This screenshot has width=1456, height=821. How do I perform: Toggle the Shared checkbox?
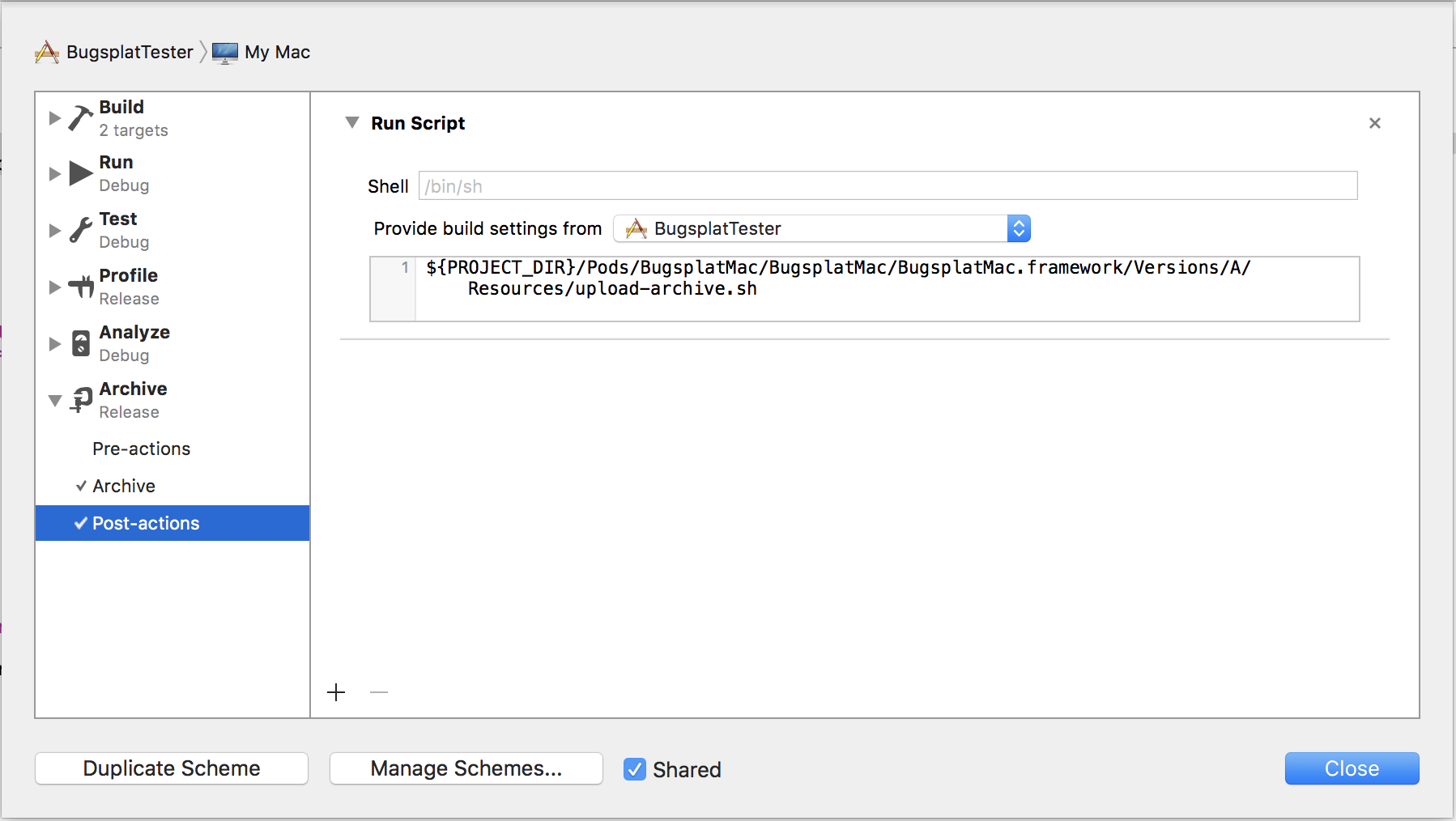pyautogui.click(x=635, y=769)
